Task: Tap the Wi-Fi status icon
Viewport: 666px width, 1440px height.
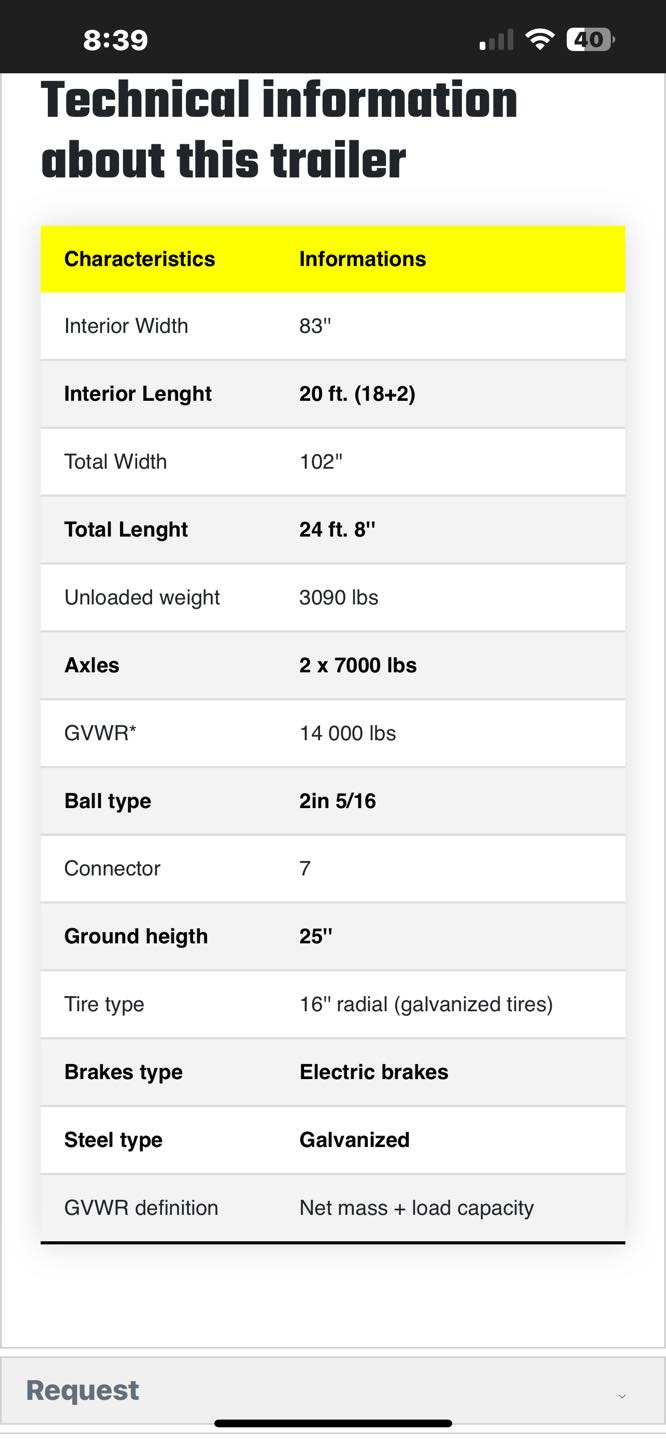Action: click(540, 40)
